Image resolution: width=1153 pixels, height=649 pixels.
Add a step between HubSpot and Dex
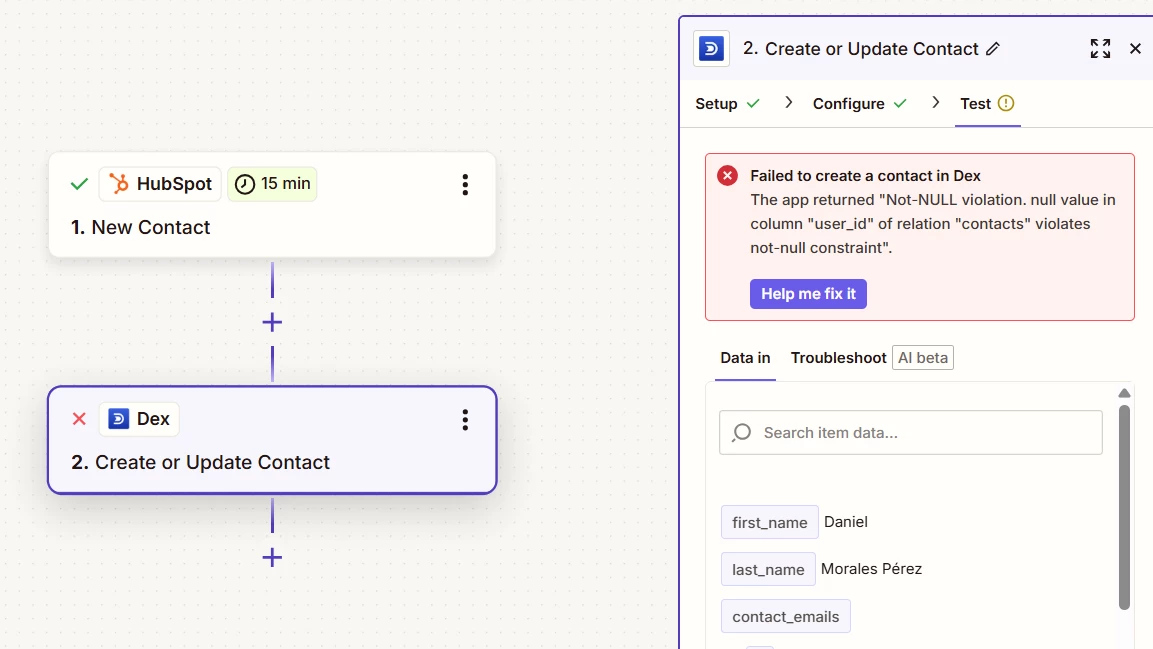tap(272, 322)
